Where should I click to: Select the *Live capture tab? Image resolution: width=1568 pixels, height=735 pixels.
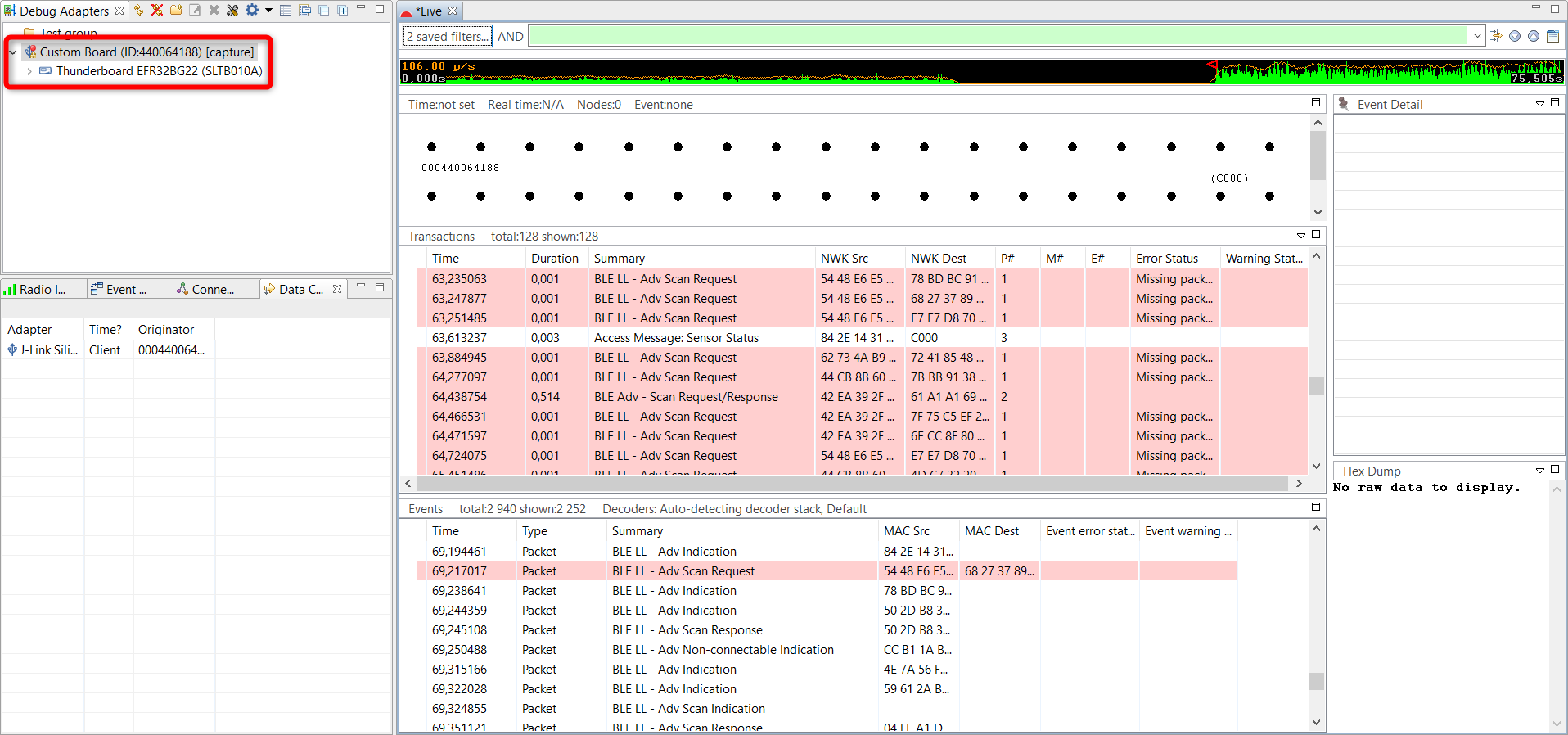coord(430,11)
